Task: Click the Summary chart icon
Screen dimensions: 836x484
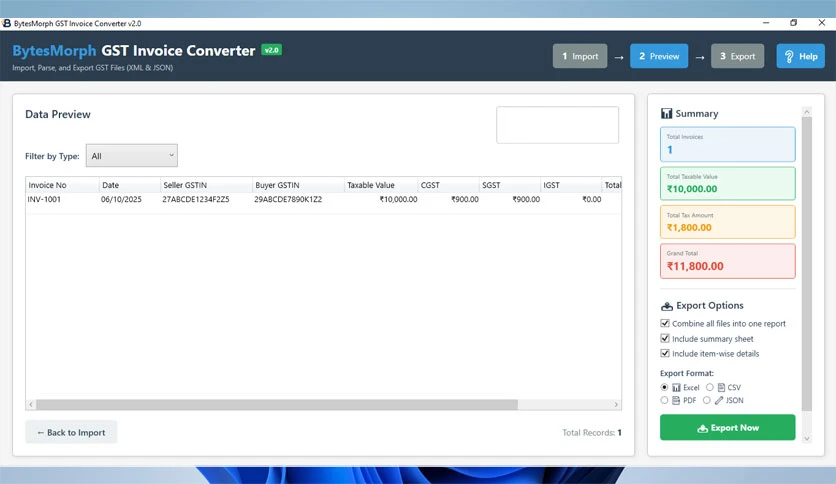Action: tap(666, 114)
